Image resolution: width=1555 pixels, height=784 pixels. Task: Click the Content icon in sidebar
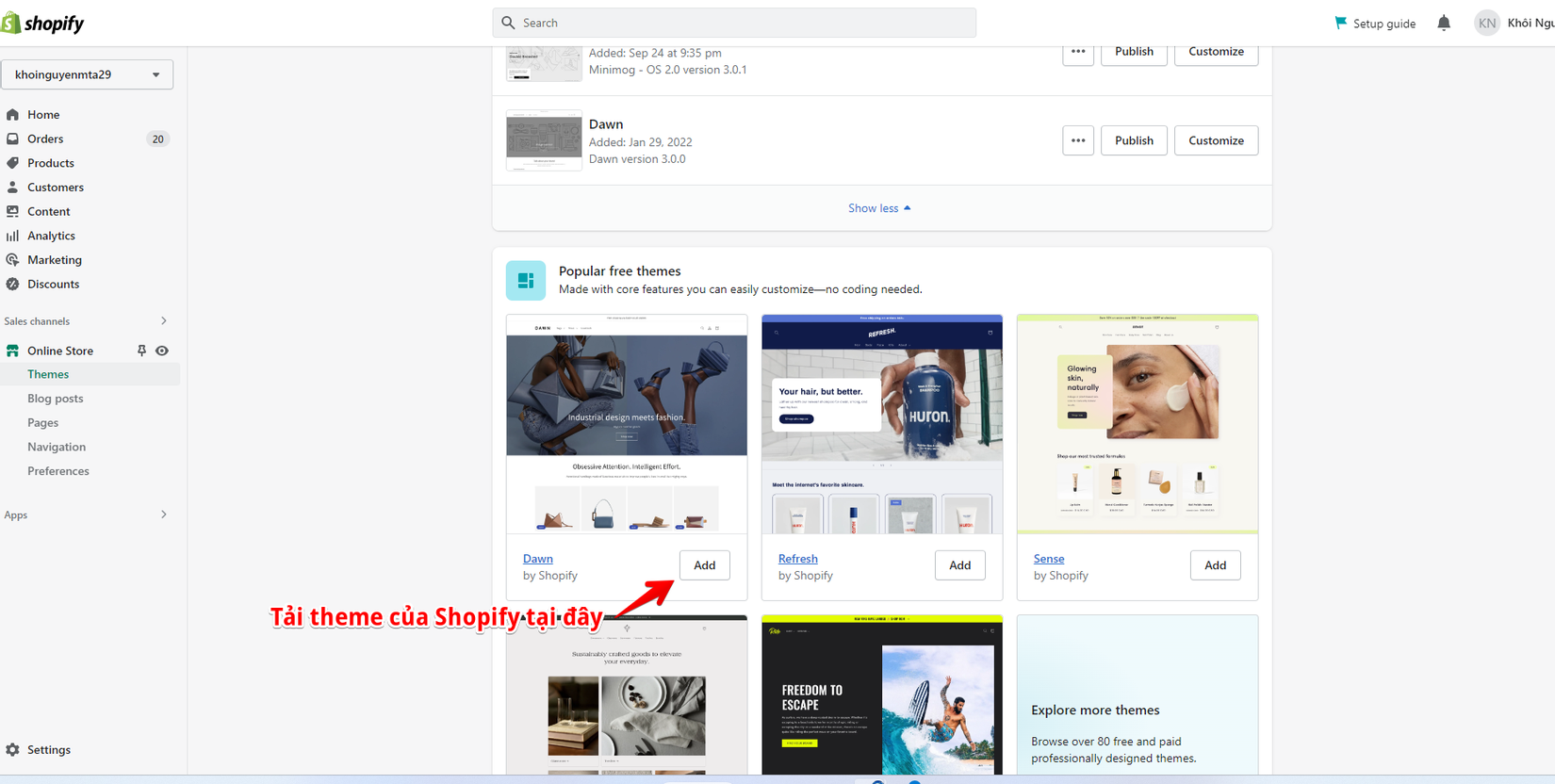coord(12,211)
